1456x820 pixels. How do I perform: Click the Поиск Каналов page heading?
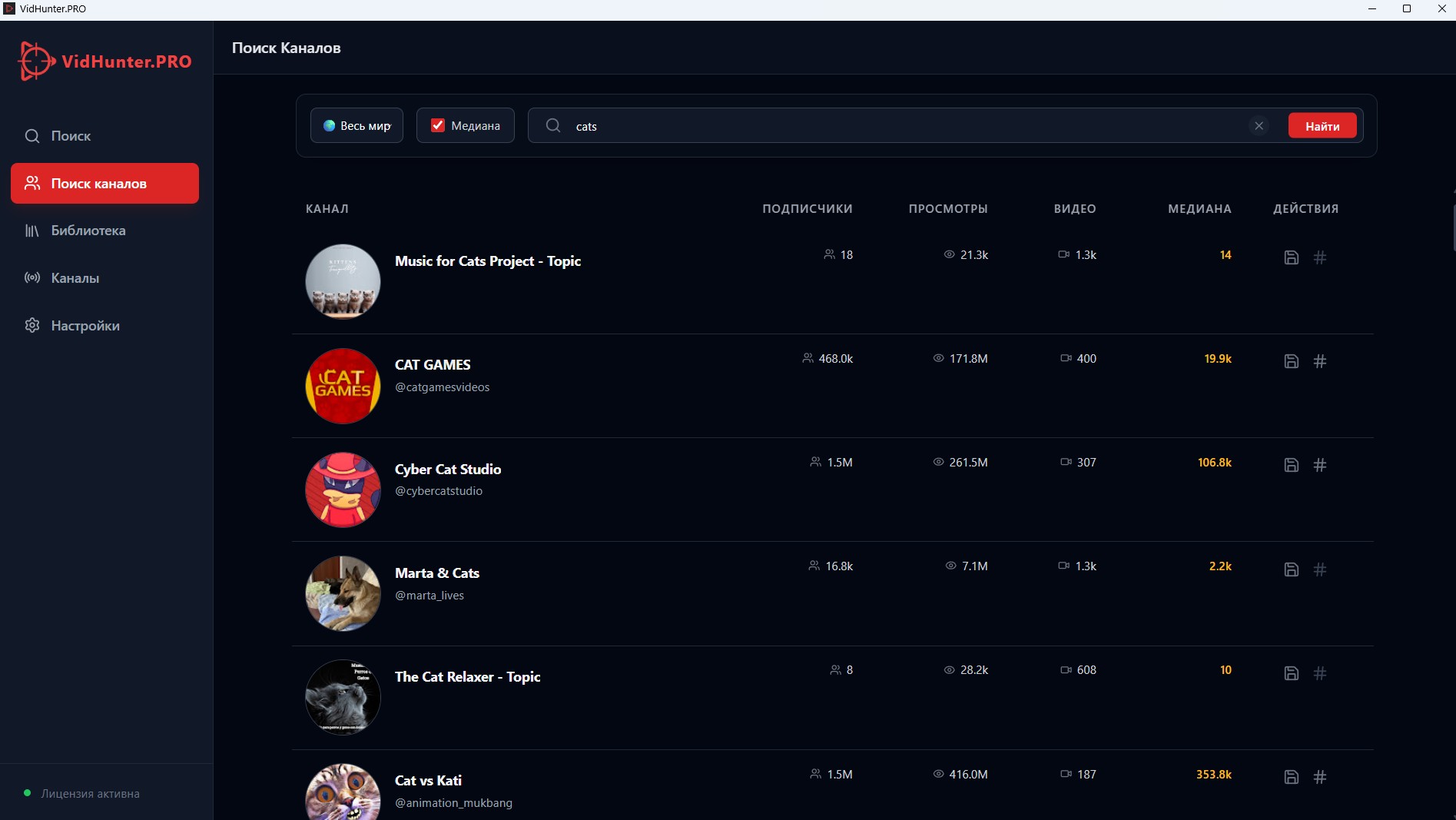[x=287, y=48]
